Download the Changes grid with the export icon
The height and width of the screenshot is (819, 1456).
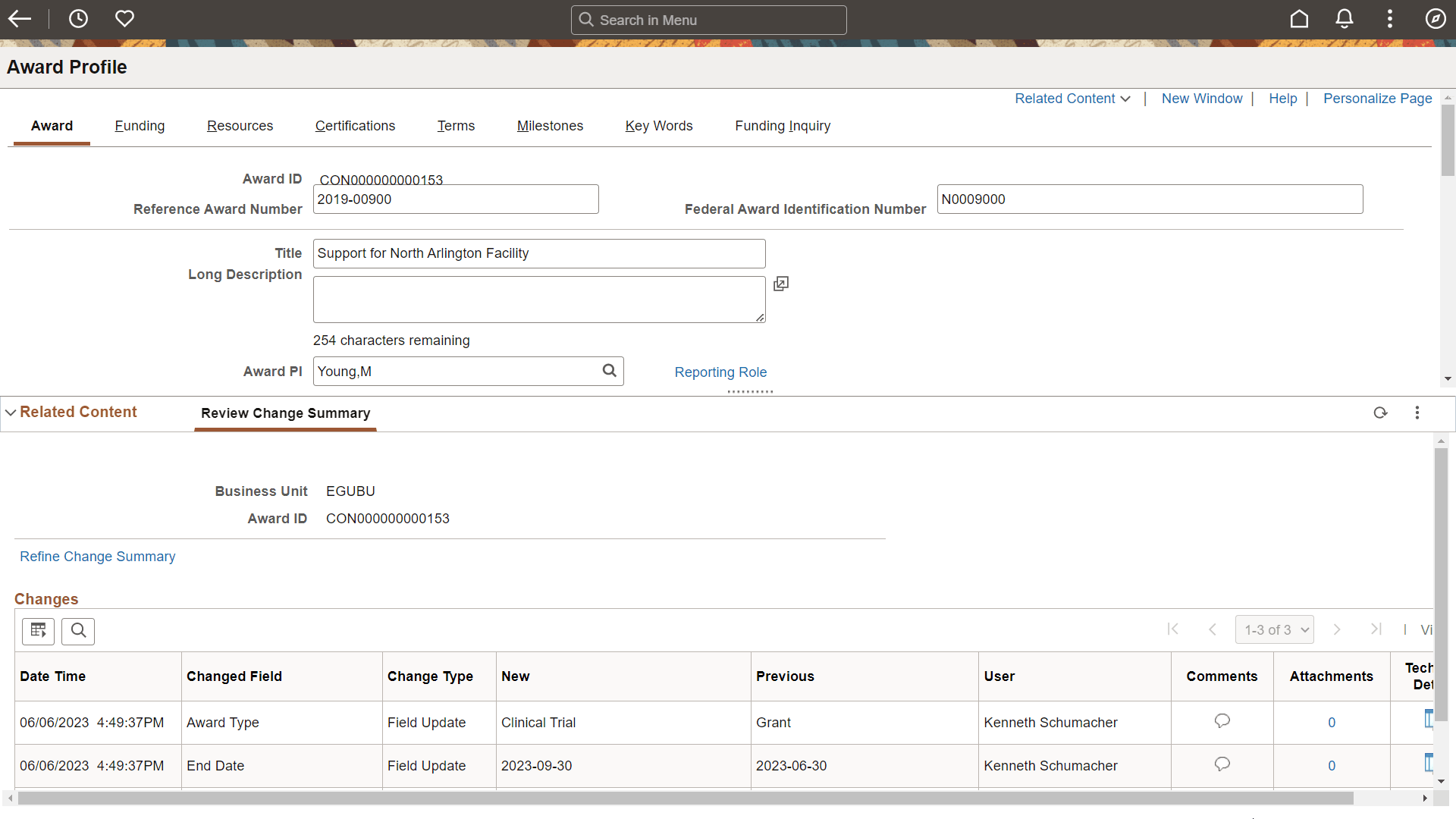click(x=38, y=630)
